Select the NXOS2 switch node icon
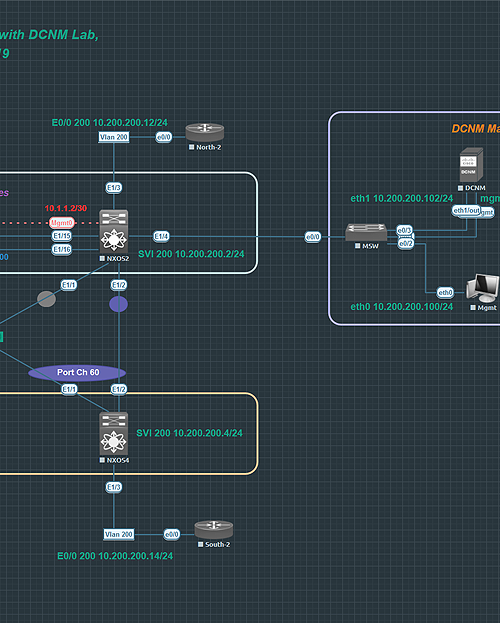500x623 pixels. tap(114, 231)
